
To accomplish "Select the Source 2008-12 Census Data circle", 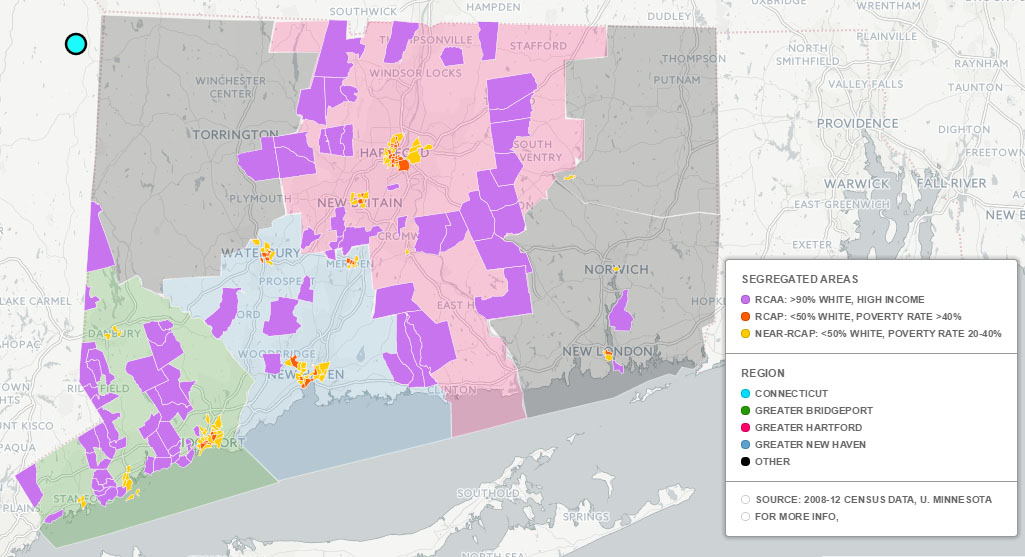I will (x=746, y=499).
